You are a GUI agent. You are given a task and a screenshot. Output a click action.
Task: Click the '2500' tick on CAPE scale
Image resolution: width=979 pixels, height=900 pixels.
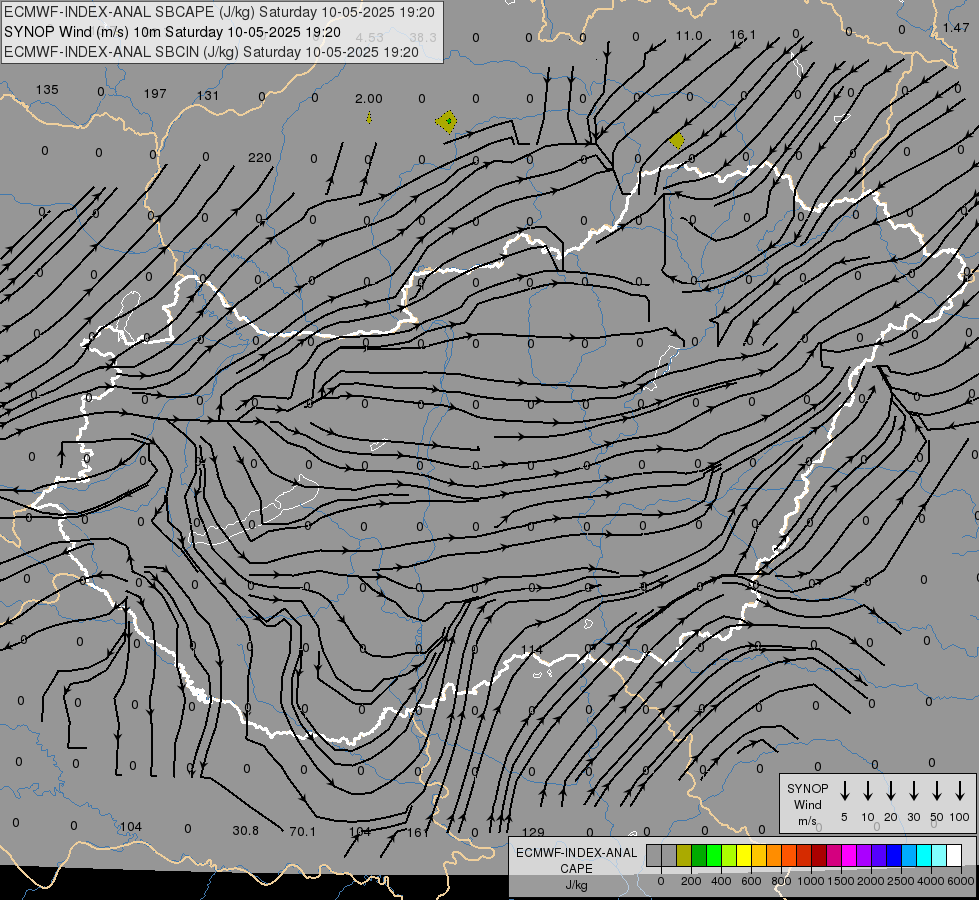pos(901,881)
